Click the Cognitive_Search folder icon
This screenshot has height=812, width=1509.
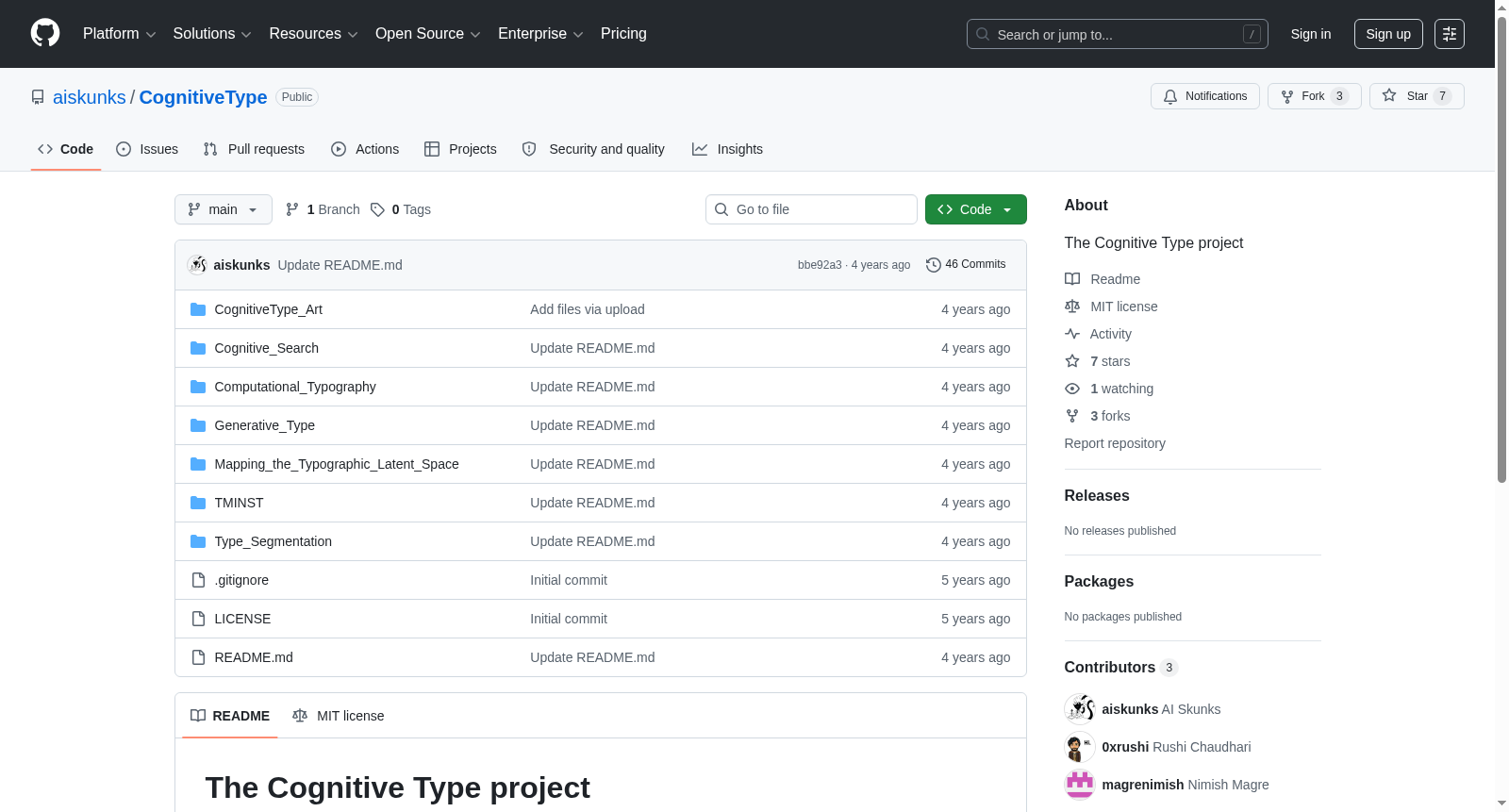coord(198,348)
